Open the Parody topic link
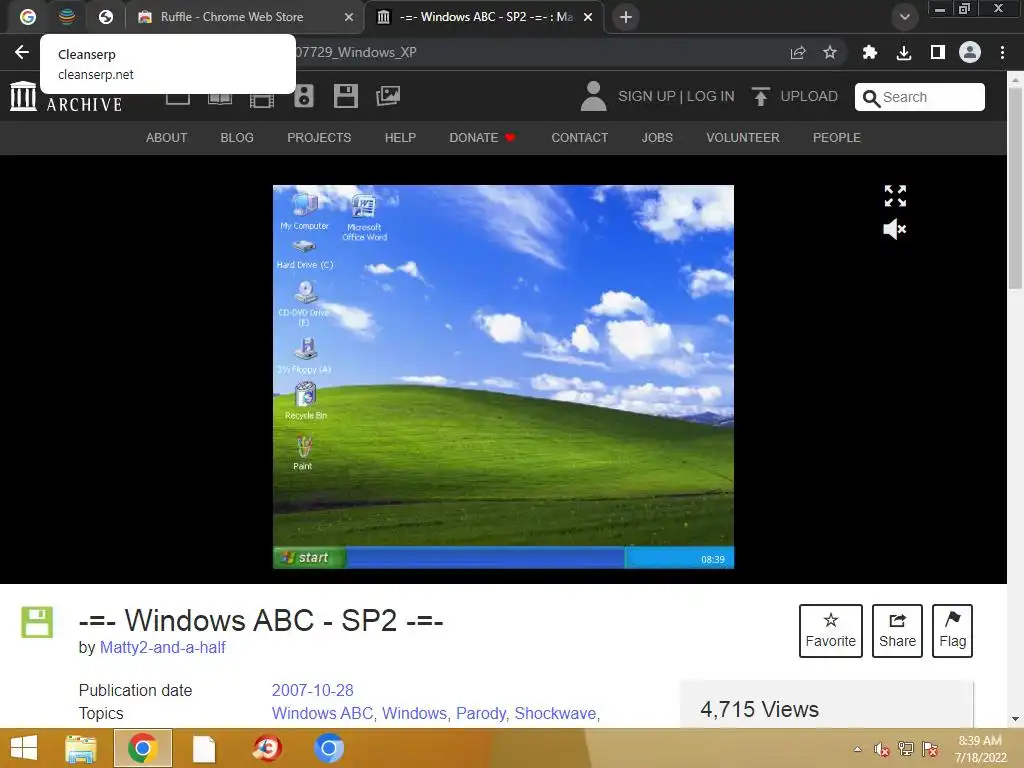Viewport: 1024px width, 768px height. pyautogui.click(x=481, y=713)
